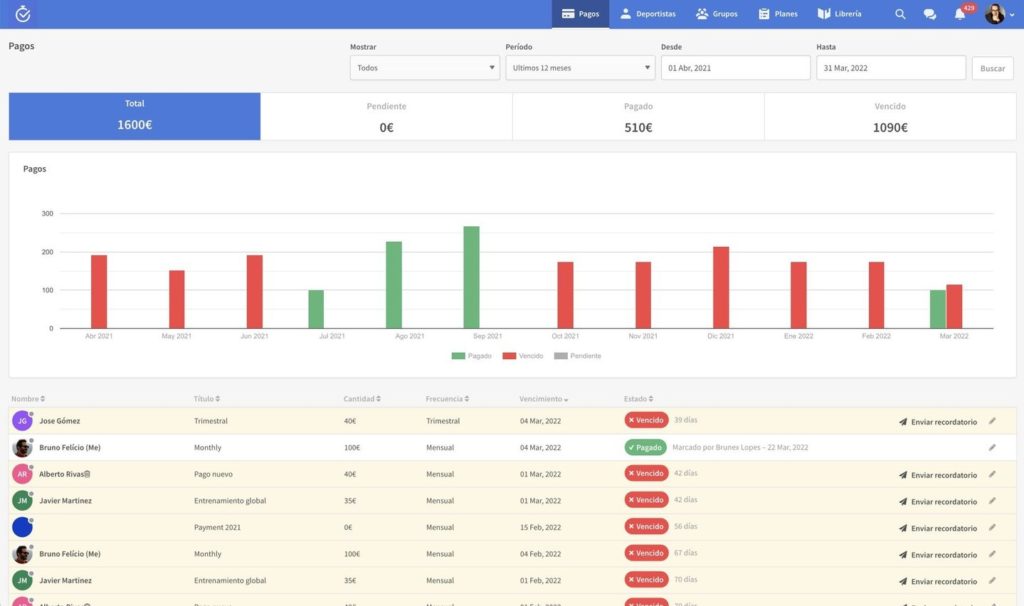This screenshot has width=1024, height=606.
Task: Click Jose Gómez JG avatar
Action: point(22,421)
